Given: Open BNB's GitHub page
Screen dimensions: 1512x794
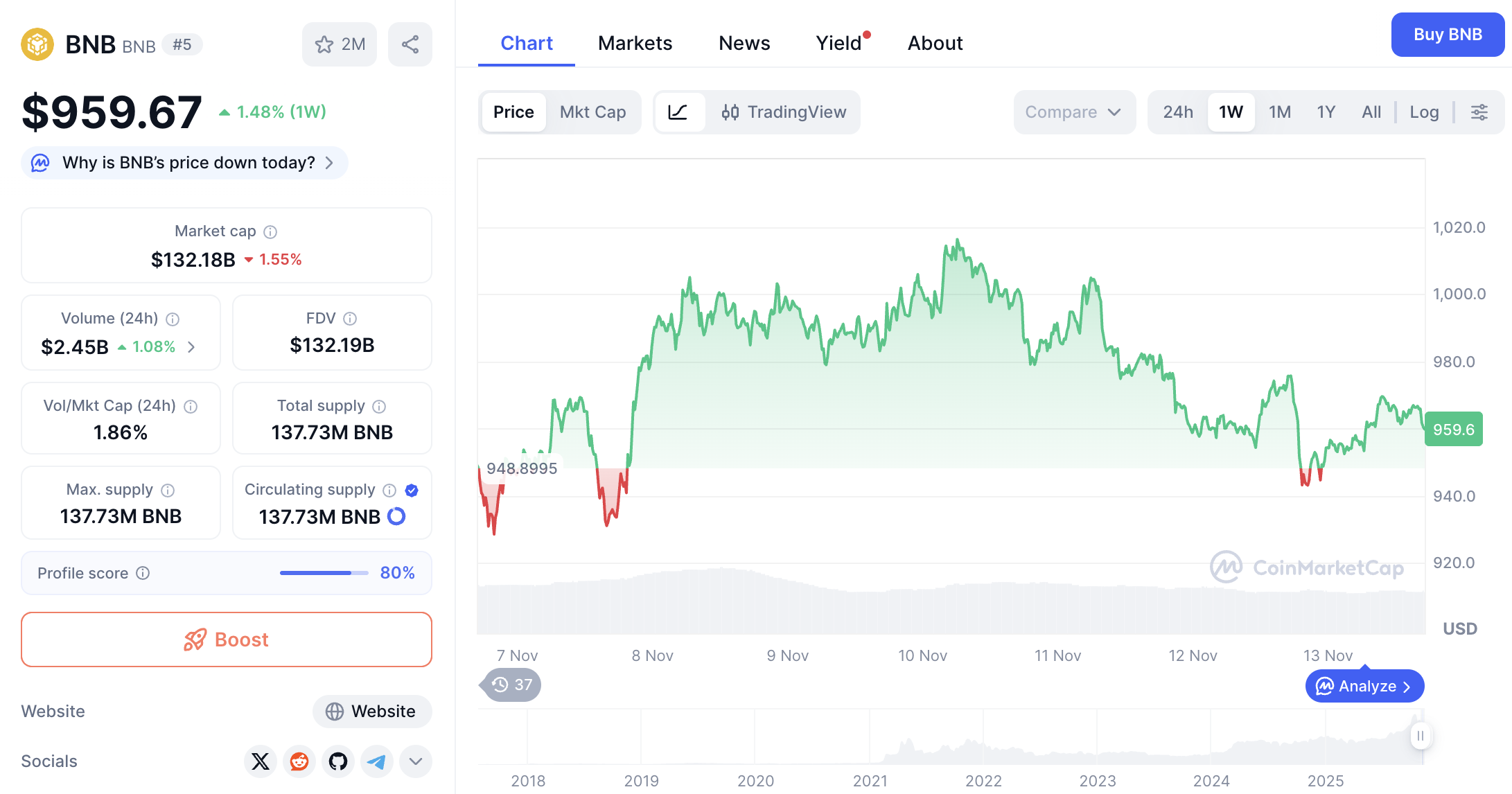Looking at the screenshot, I should pyautogui.click(x=337, y=761).
